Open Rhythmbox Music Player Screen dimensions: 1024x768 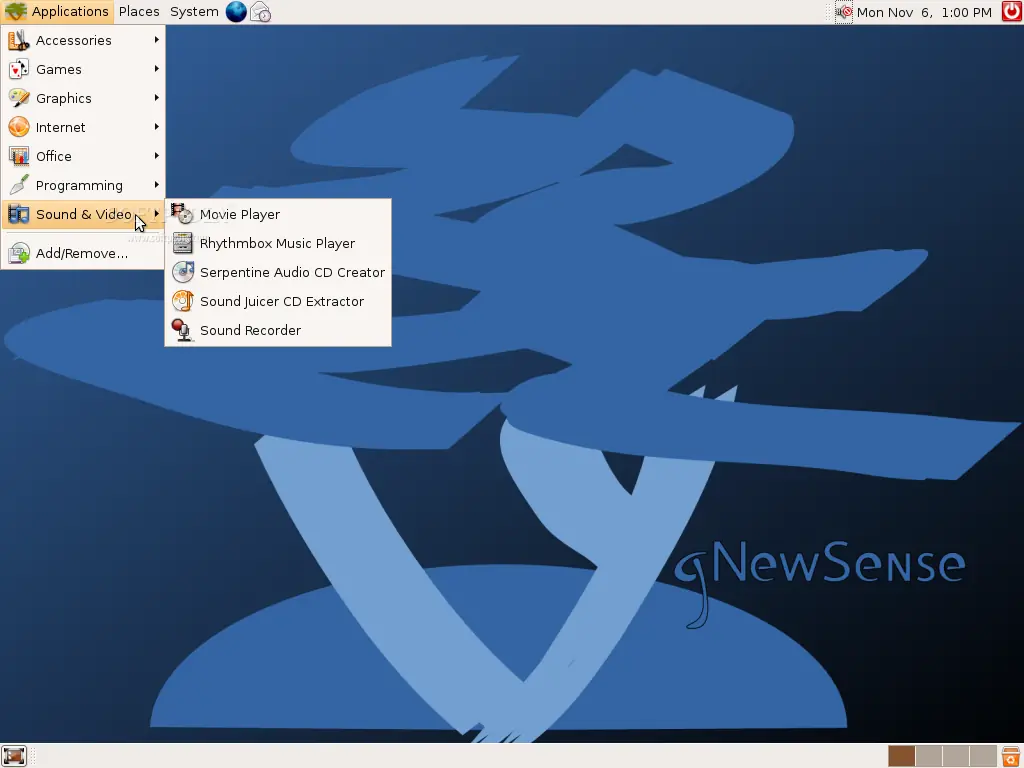pyautogui.click(x=276, y=243)
